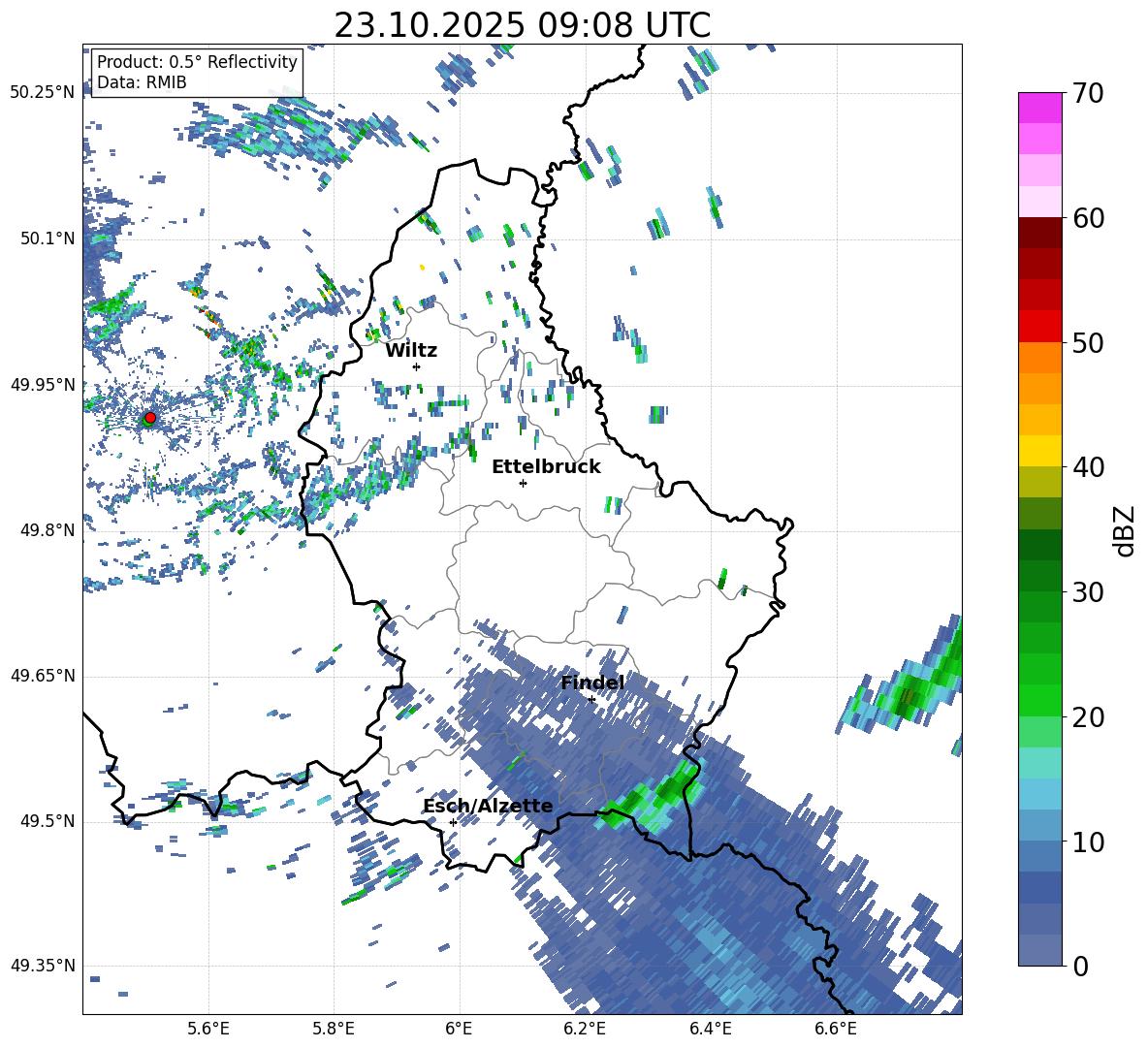Pick the yellow swatch just above 40
The width and height of the screenshot is (1148, 1048).
[x=1039, y=451]
